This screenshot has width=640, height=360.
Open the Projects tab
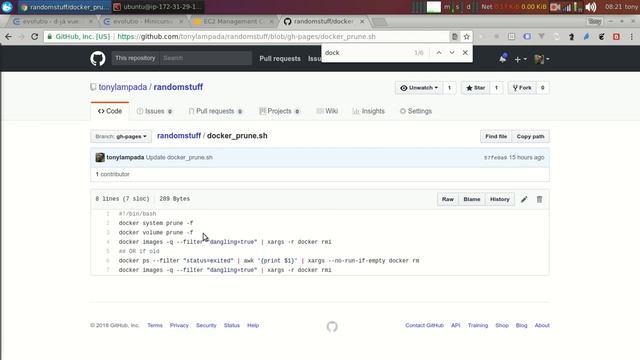[280, 111]
